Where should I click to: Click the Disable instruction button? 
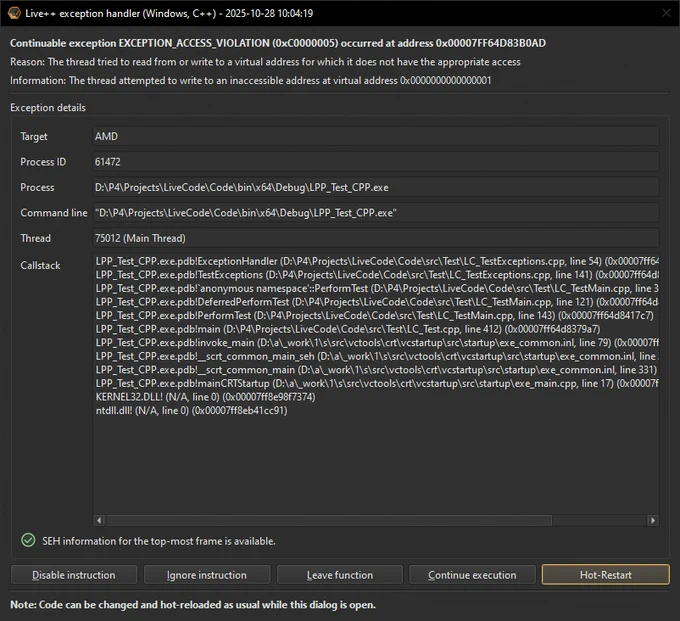pos(74,575)
